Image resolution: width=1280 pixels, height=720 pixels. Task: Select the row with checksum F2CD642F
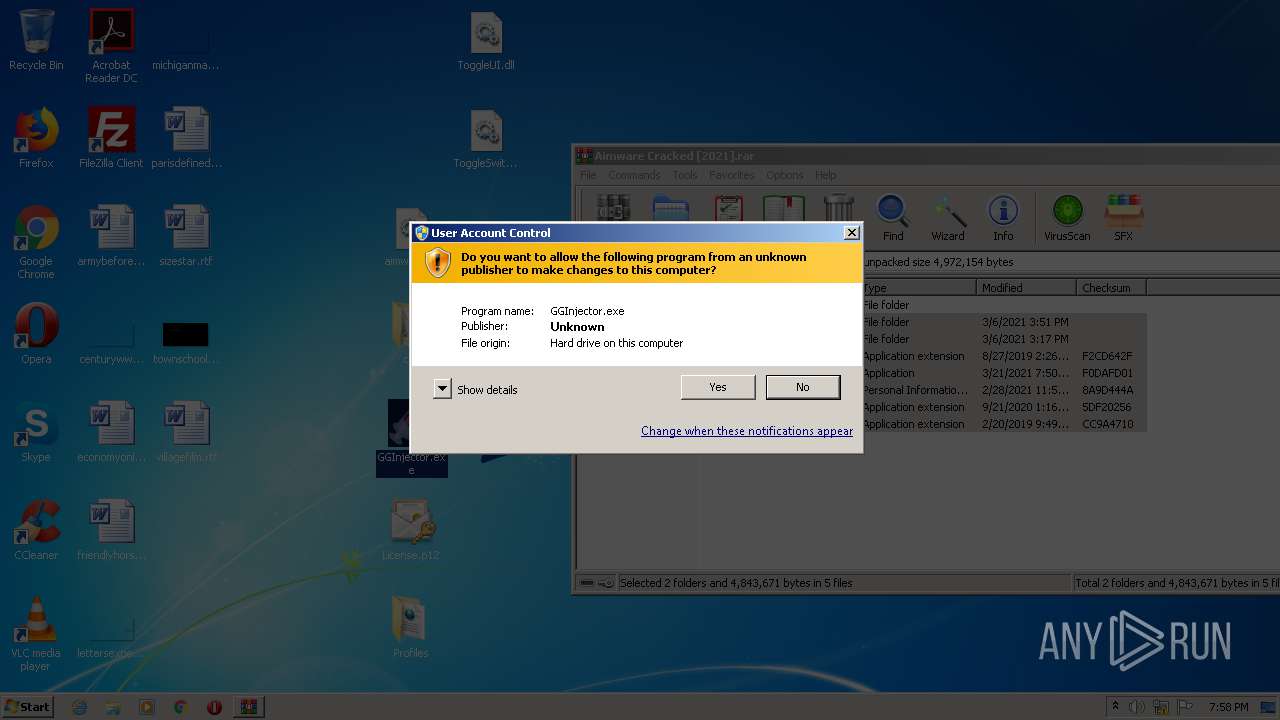click(1004, 356)
